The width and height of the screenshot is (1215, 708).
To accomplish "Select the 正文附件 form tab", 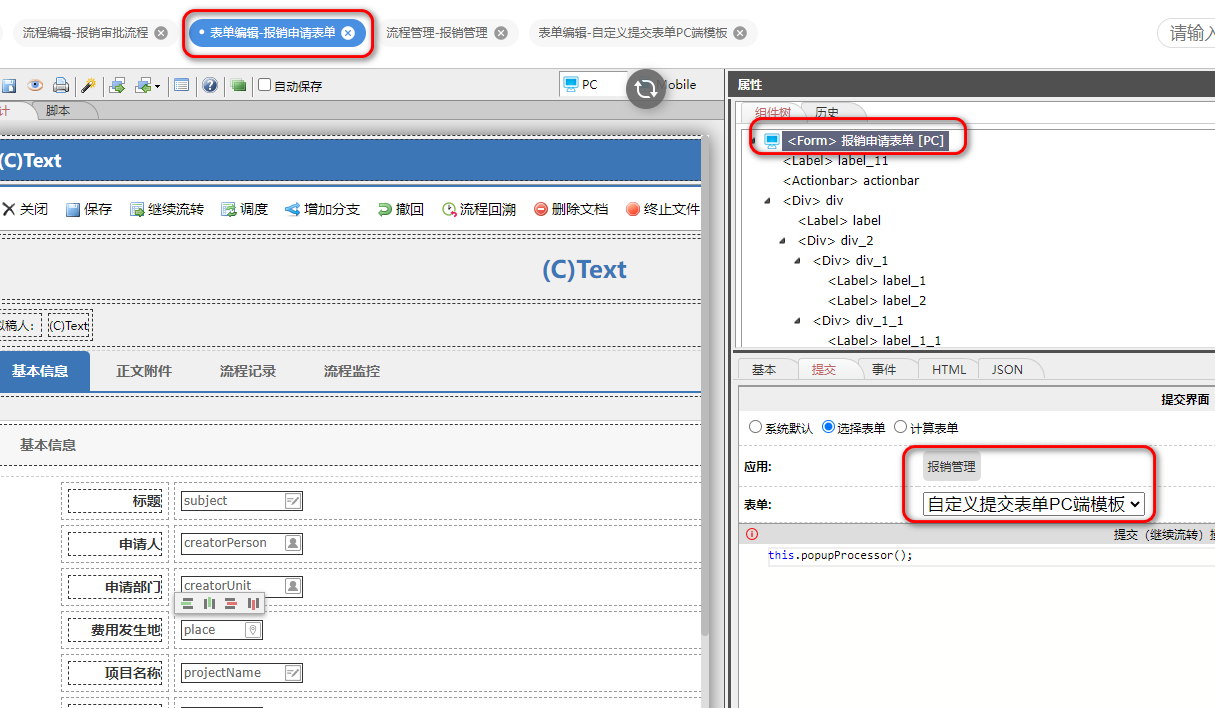I will tap(144, 371).
